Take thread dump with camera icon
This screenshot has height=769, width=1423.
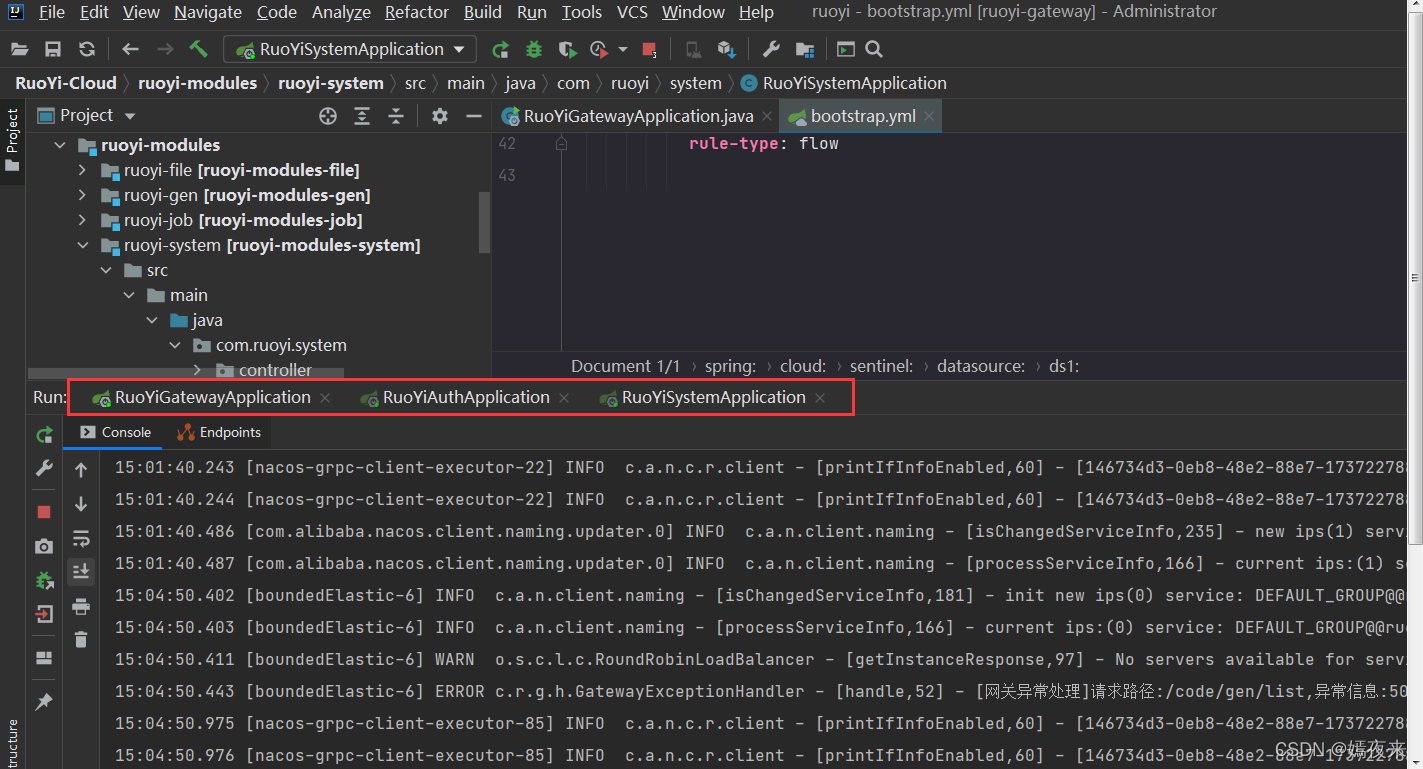[44, 546]
